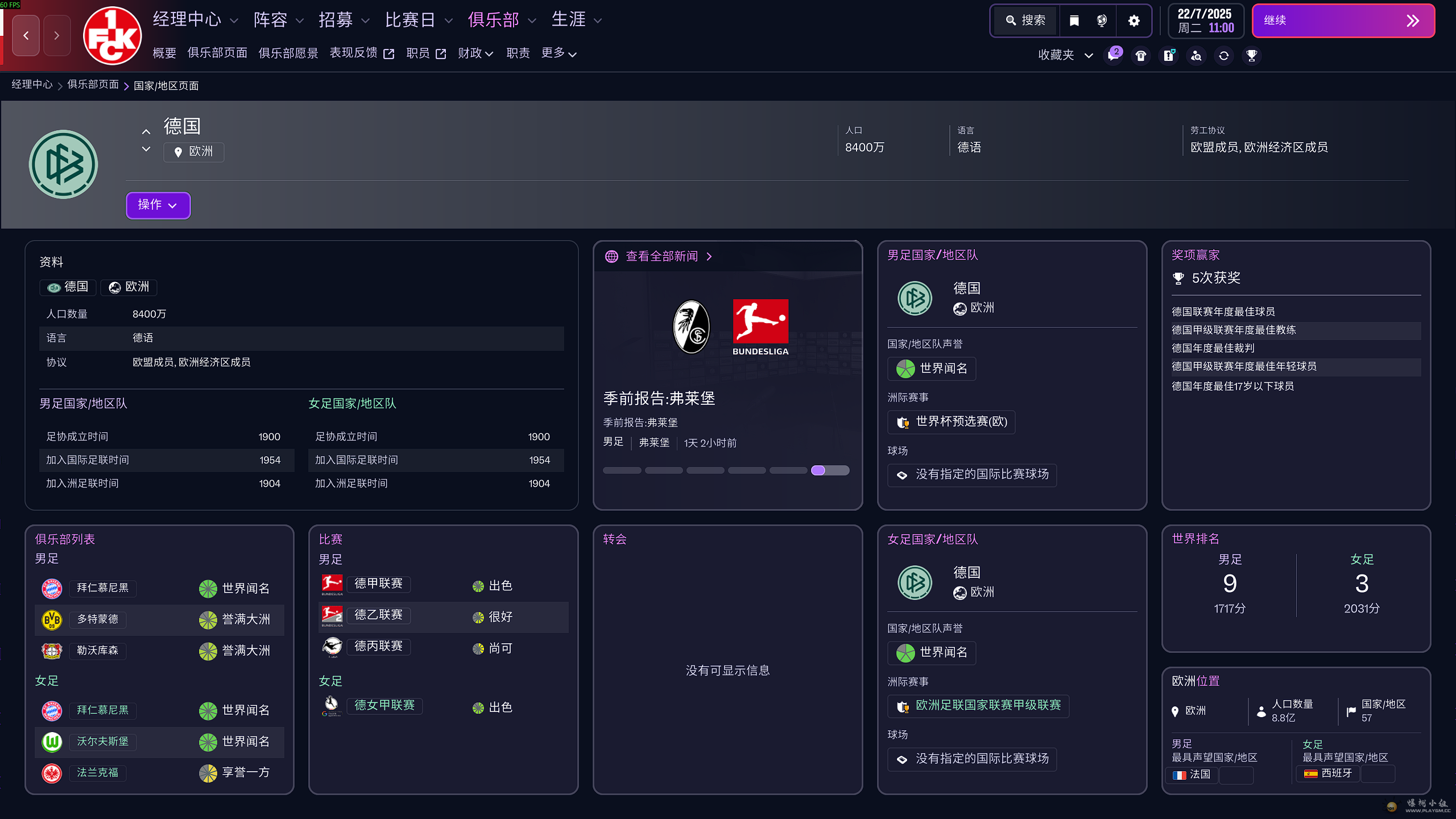
Task: Open settings via the gear icon
Action: pyautogui.click(x=1134, y=21)
